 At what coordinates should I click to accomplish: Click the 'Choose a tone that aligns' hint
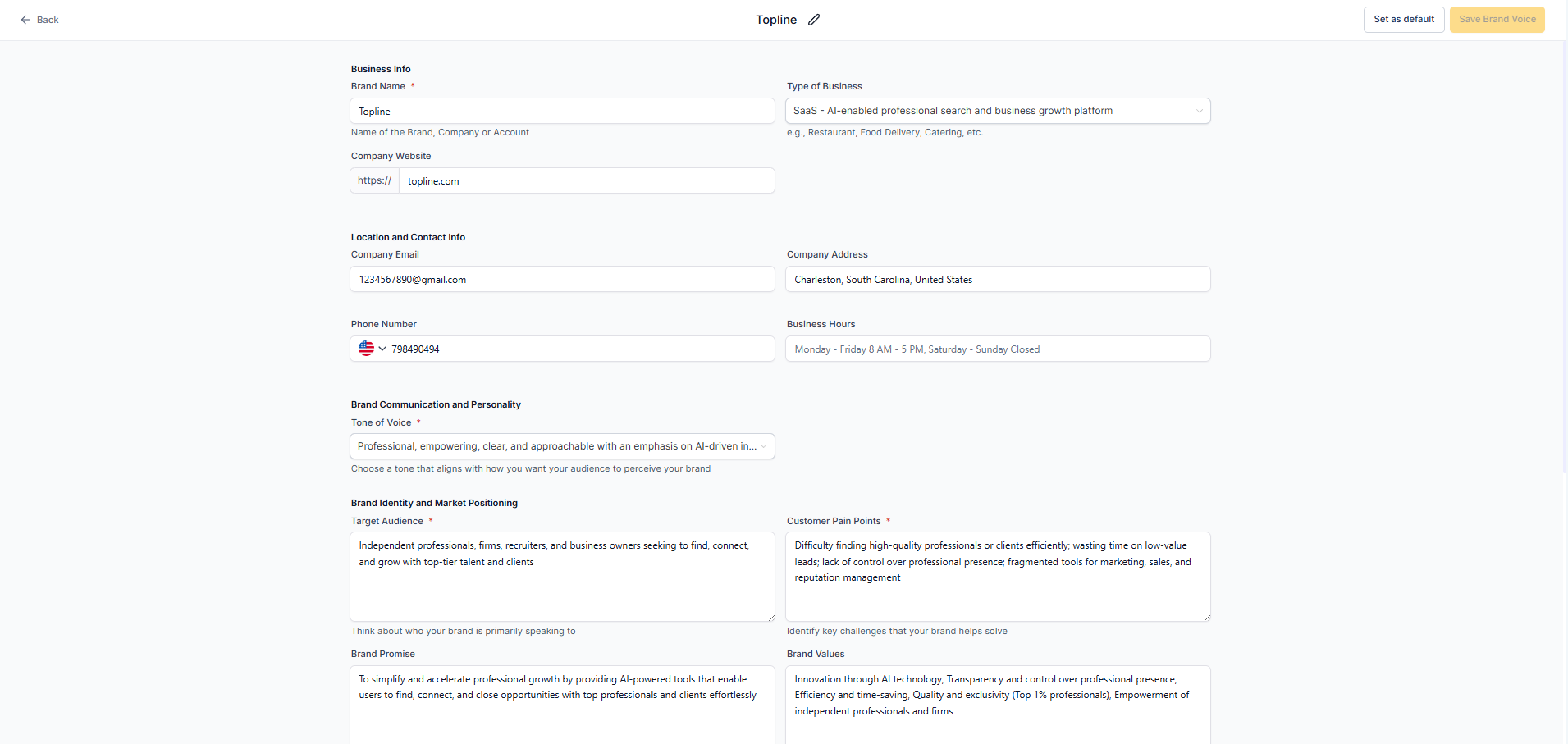(x=531, y=468)
